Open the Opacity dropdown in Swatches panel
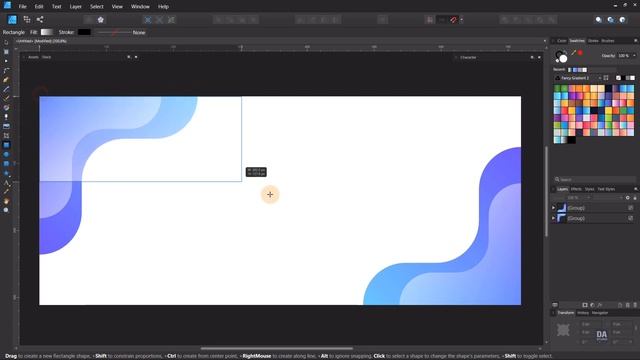The image size is (640, 360). [634, 56]
